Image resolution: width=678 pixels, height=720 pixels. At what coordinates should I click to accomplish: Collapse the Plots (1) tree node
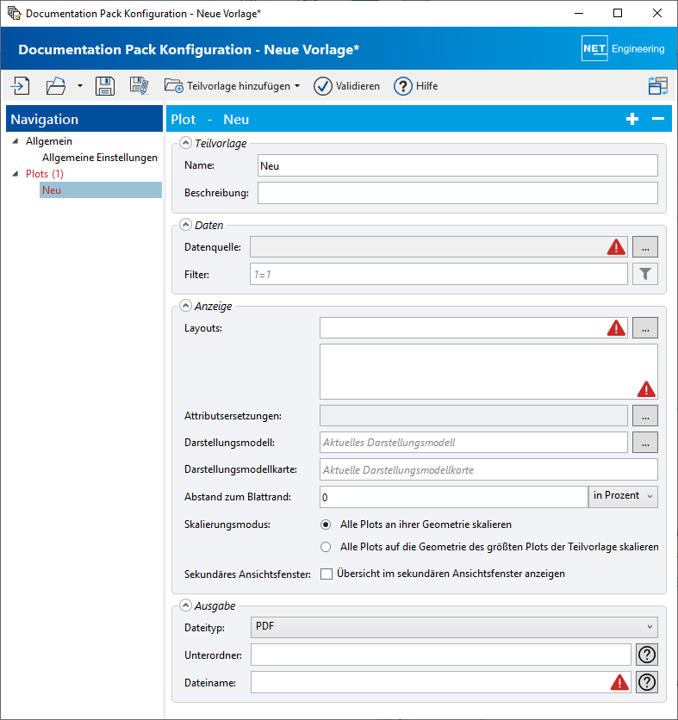click(16, 174)
